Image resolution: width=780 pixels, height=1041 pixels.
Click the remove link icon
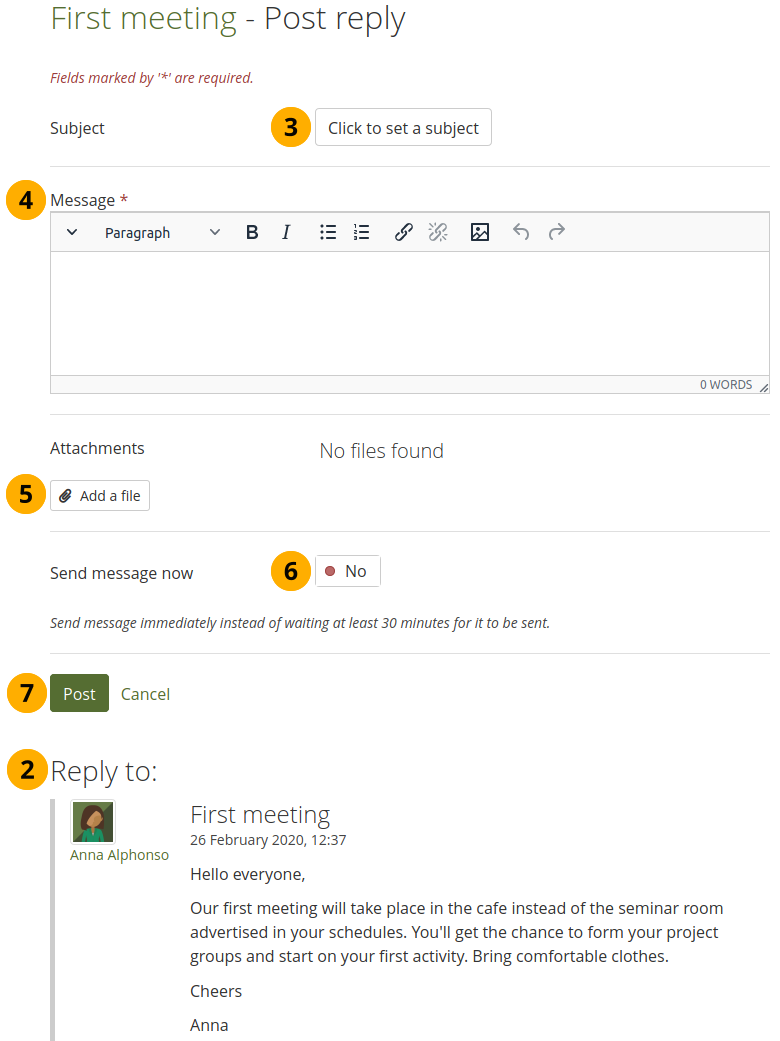(x=438, y=232)
